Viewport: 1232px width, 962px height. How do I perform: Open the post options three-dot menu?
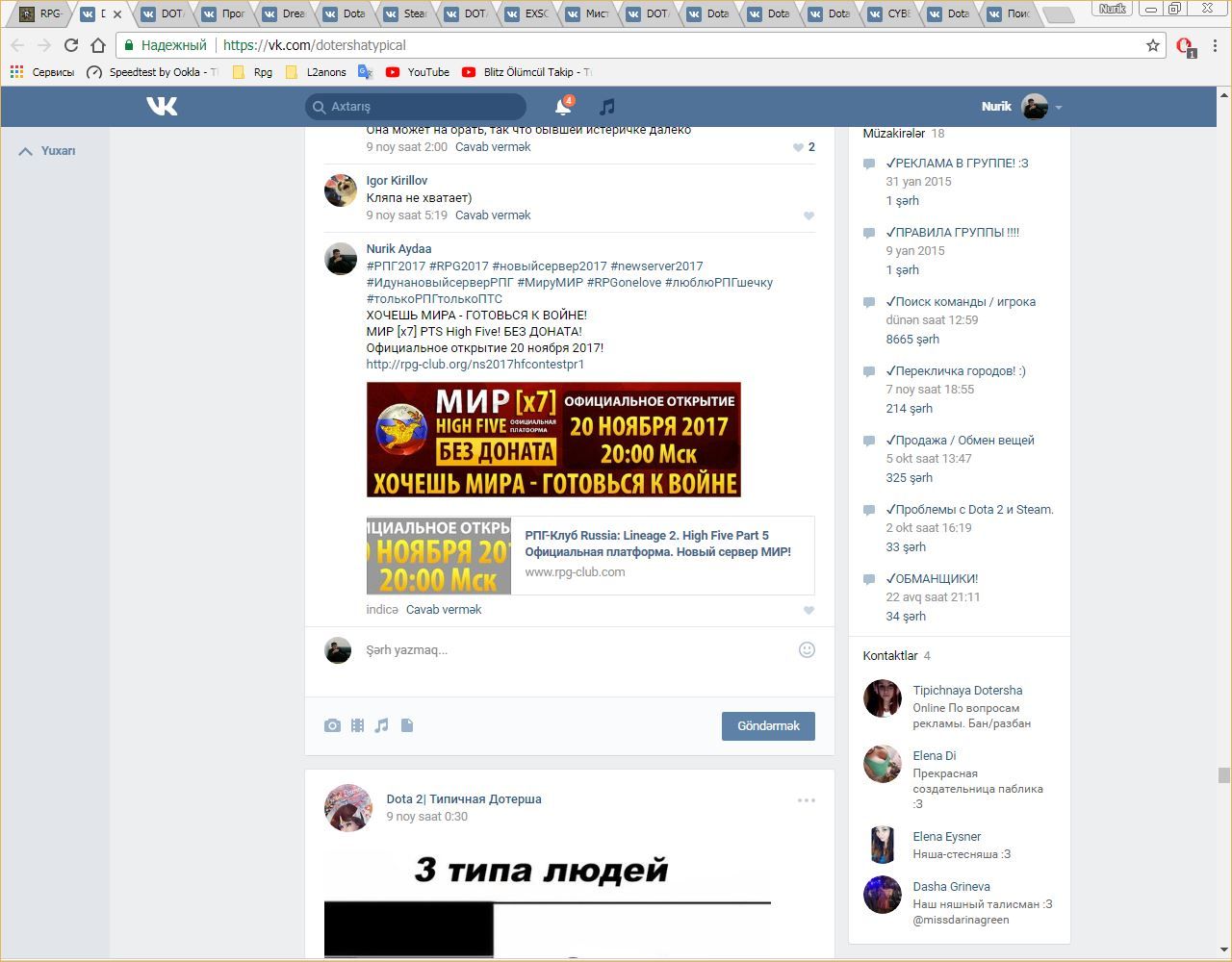tap(807, 799)
